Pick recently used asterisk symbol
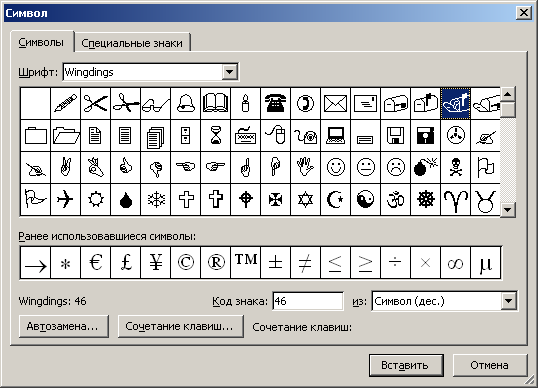Viewport: 538px width, 388px height. coord(66,263)
